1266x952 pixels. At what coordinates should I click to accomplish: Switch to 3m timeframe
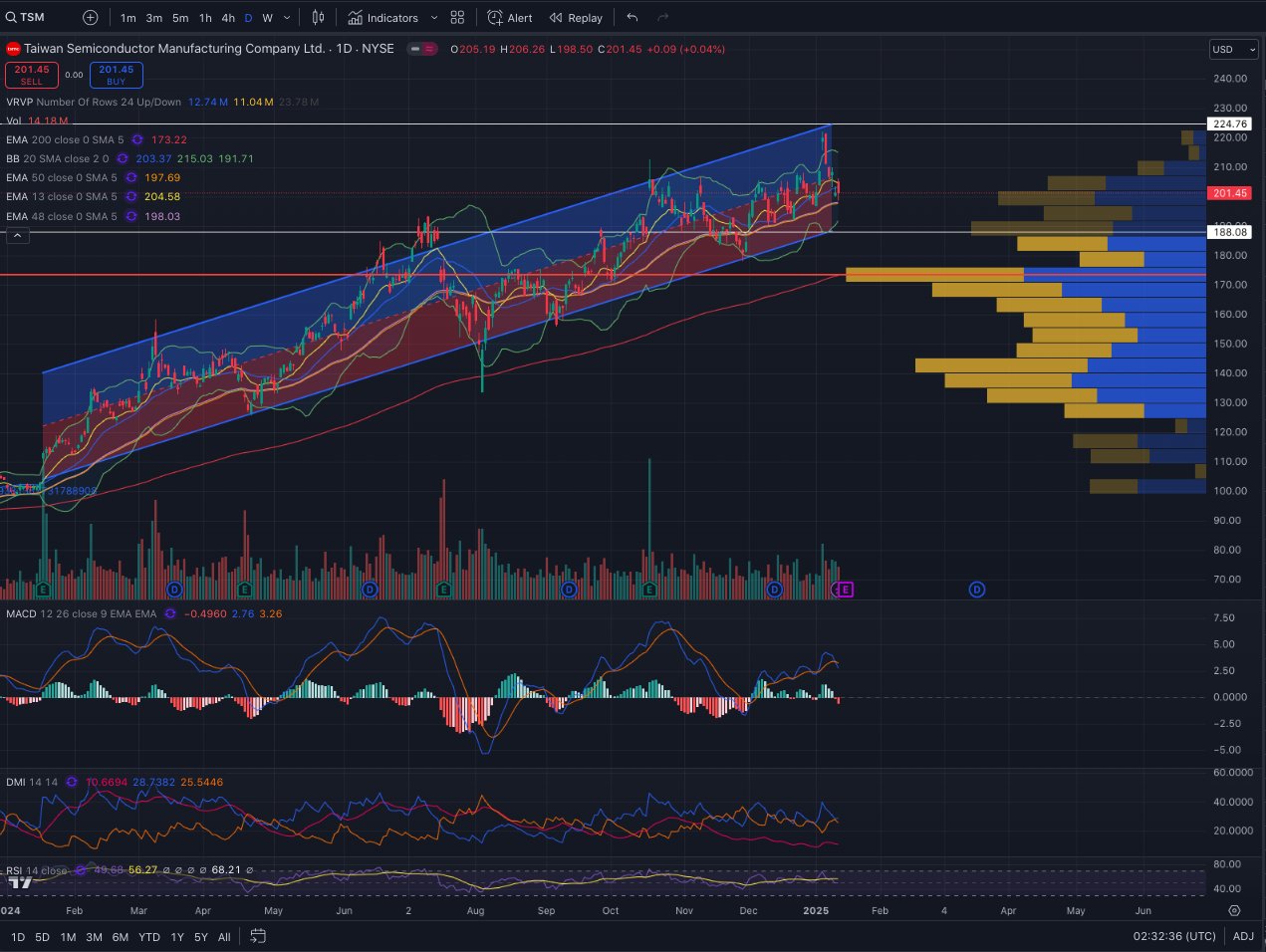(154, 18)
